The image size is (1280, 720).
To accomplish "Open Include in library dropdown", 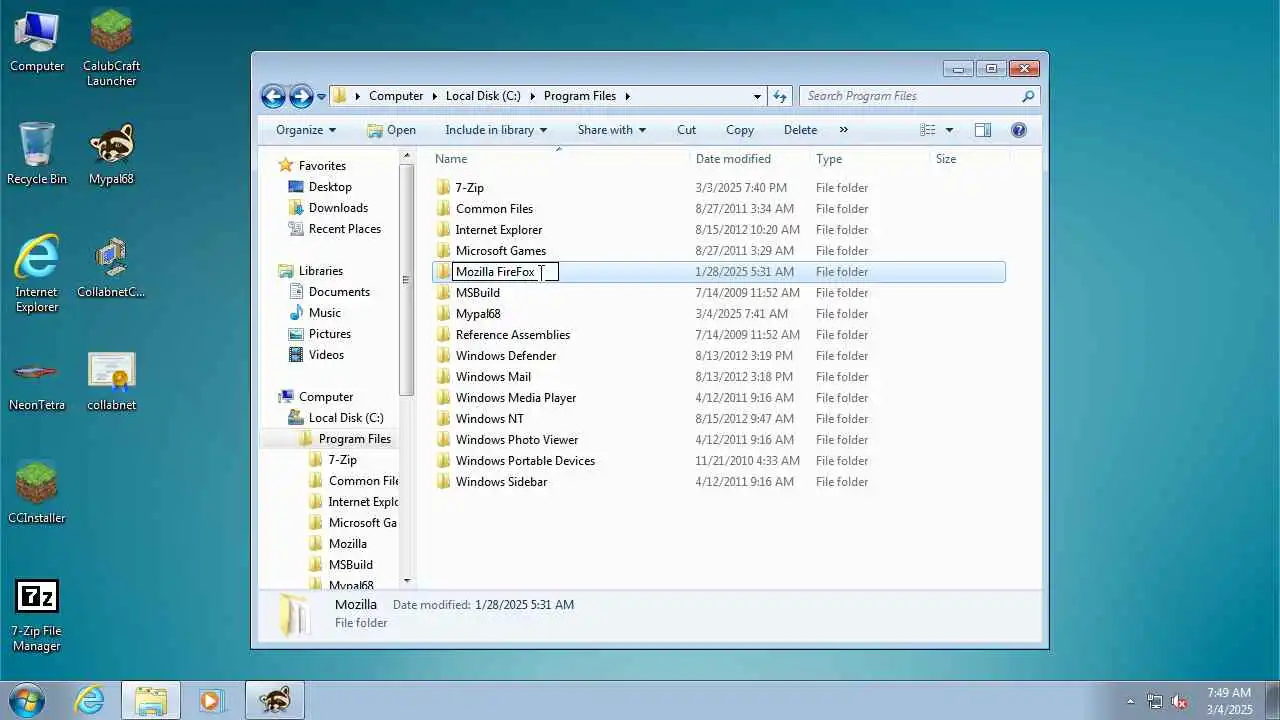I will coord(496,130).
